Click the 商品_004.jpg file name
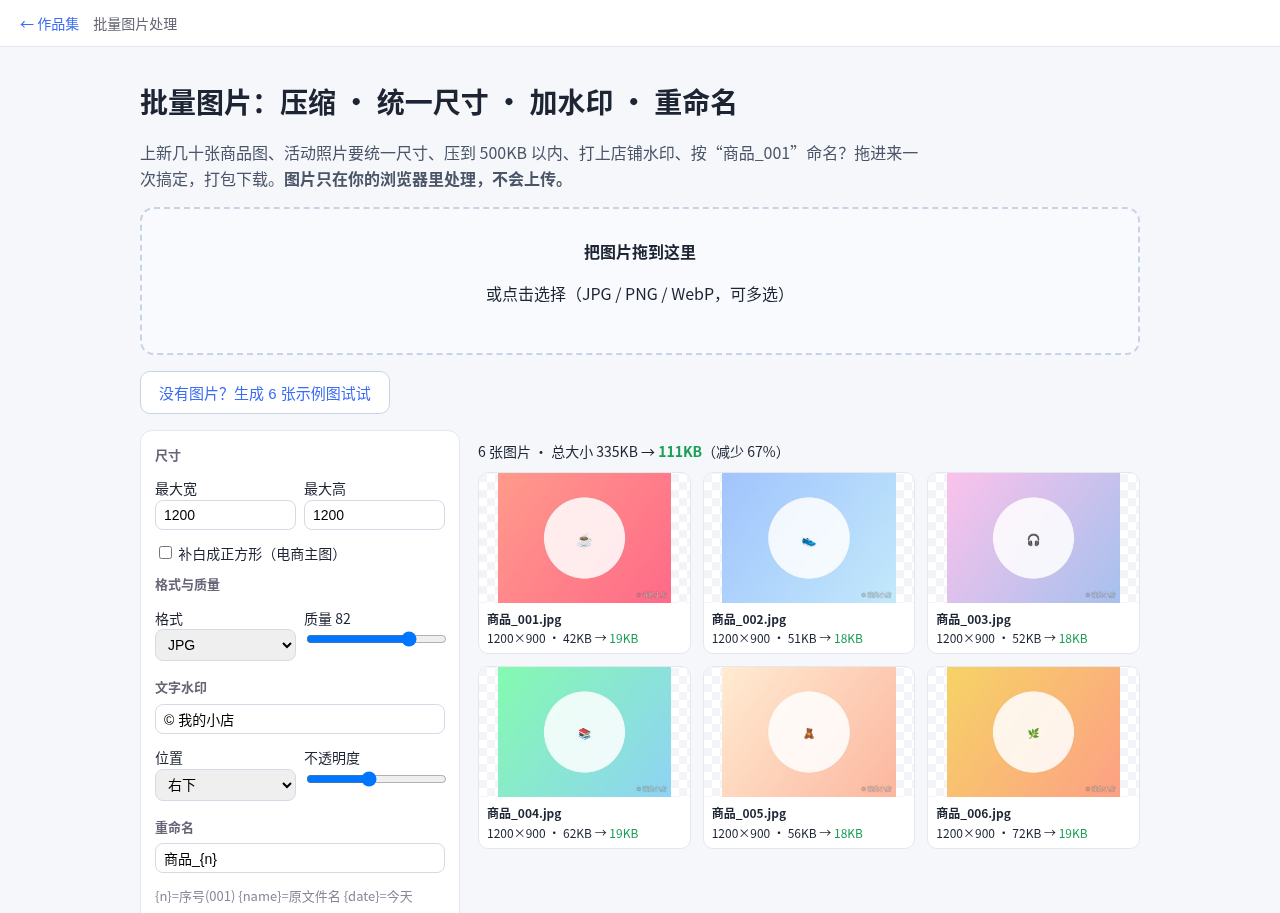1280x913 pixels. [524, 813]
